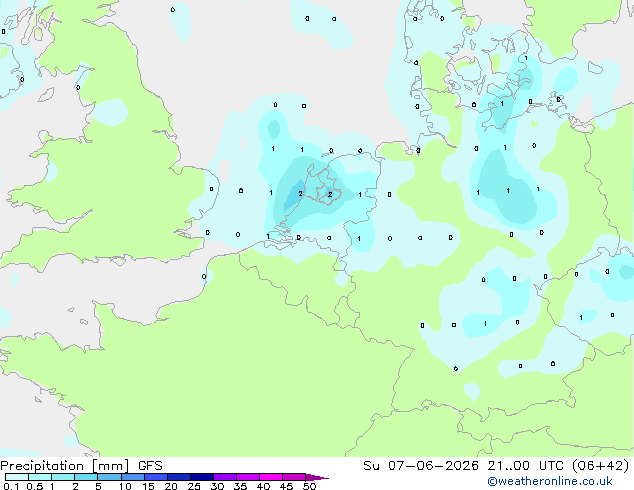Click the '20' legend scale label
This screenshot has height=490, width=634.
(171, 486)
